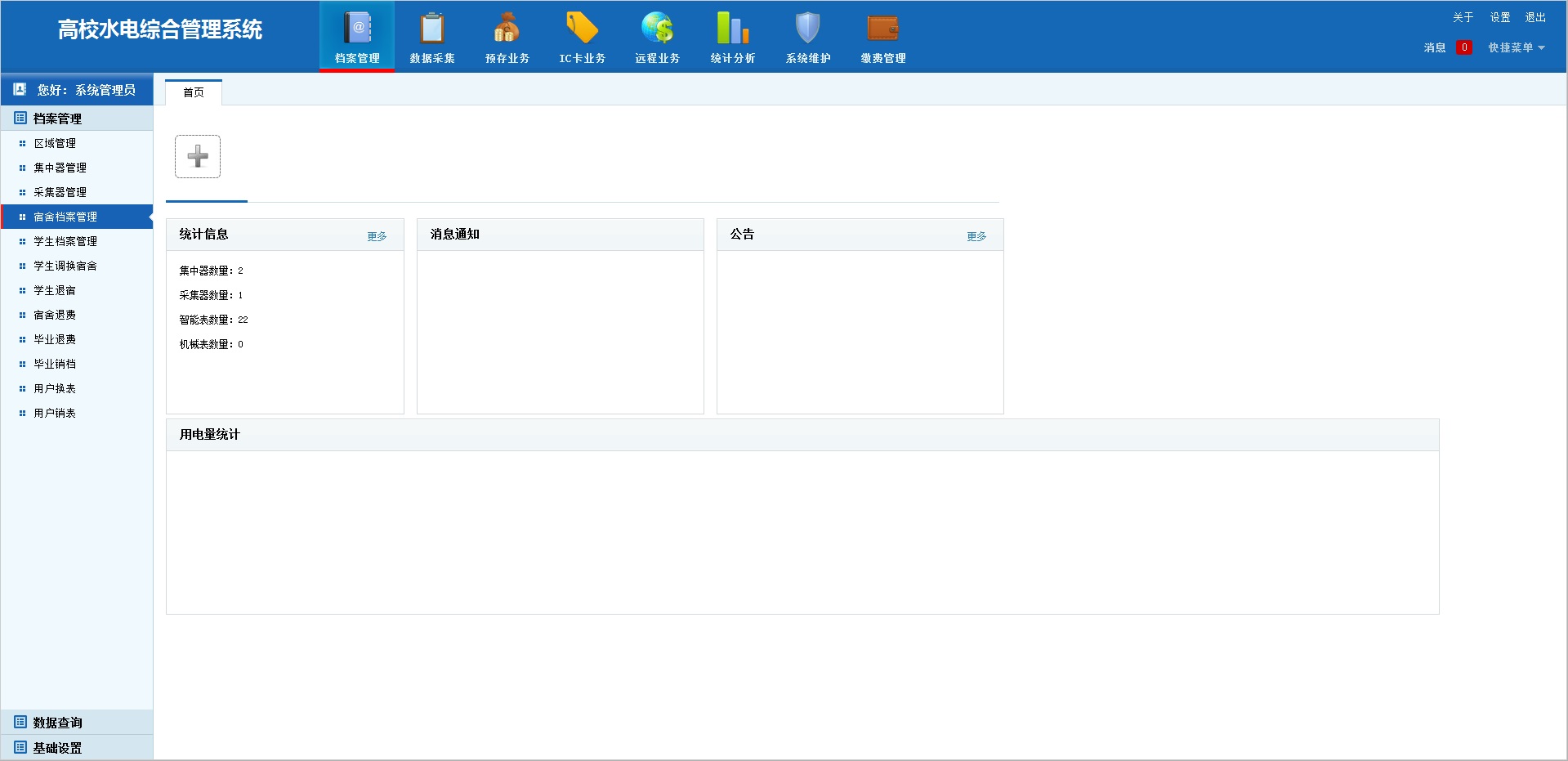
Task: Click 更多 link in 统计信息 panel
Action: pyautogui.click(x=377, y=236)
